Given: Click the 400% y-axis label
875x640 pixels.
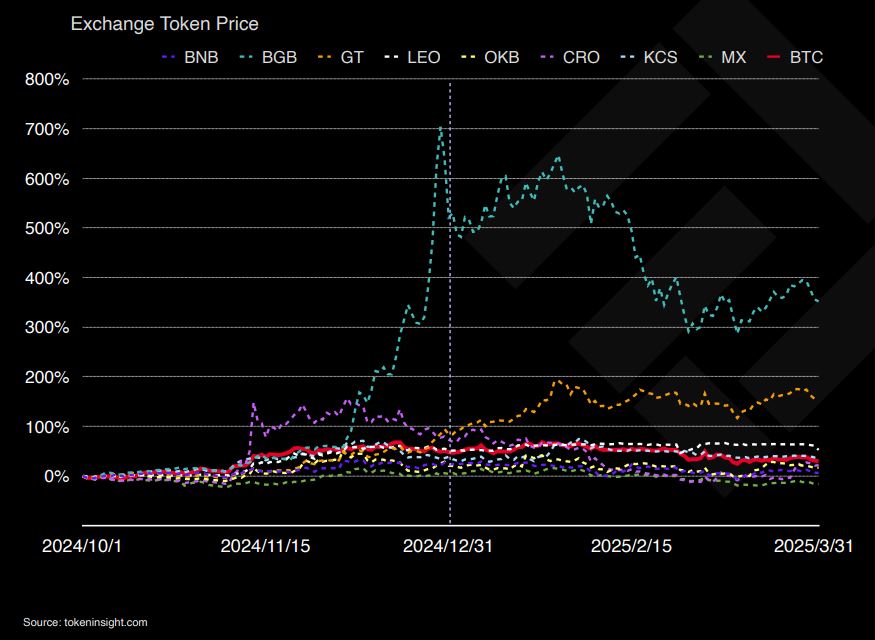Looking at the screenshot, I should [47, 278].
